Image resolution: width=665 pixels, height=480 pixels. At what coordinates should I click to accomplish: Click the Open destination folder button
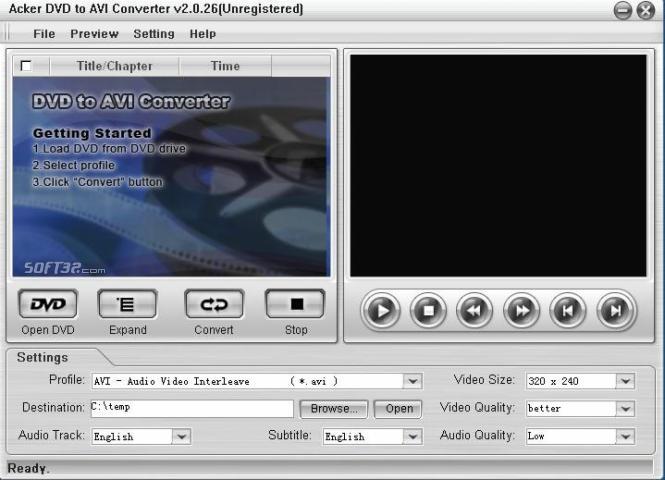tap(399, 409)
